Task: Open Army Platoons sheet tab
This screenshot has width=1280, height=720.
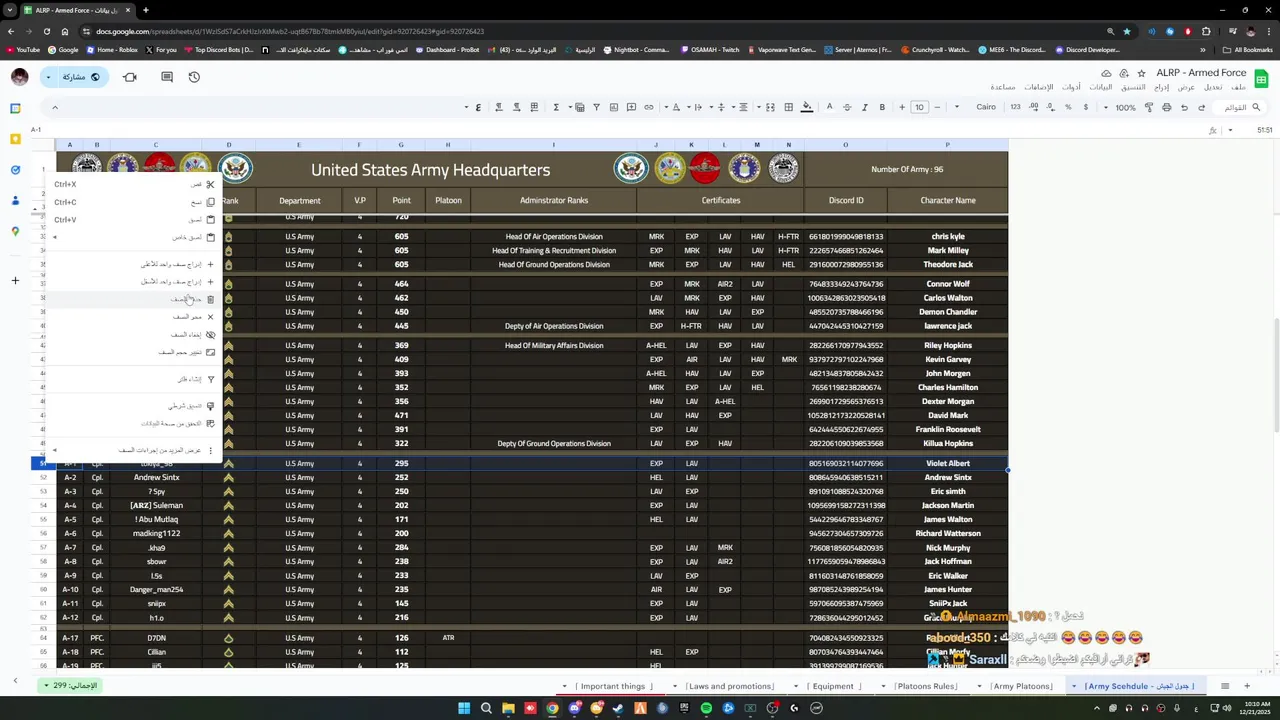Action: [1022, 686]
